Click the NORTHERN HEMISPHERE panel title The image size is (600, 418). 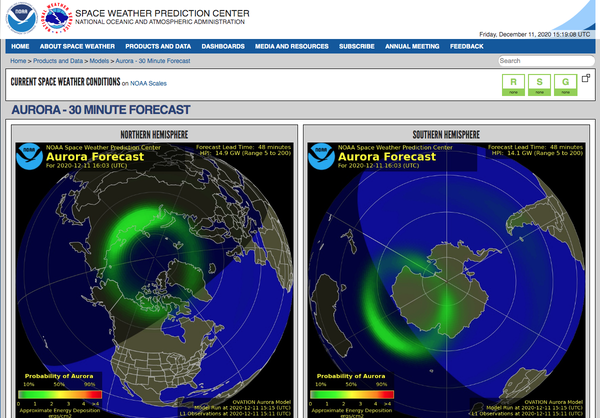154,135
